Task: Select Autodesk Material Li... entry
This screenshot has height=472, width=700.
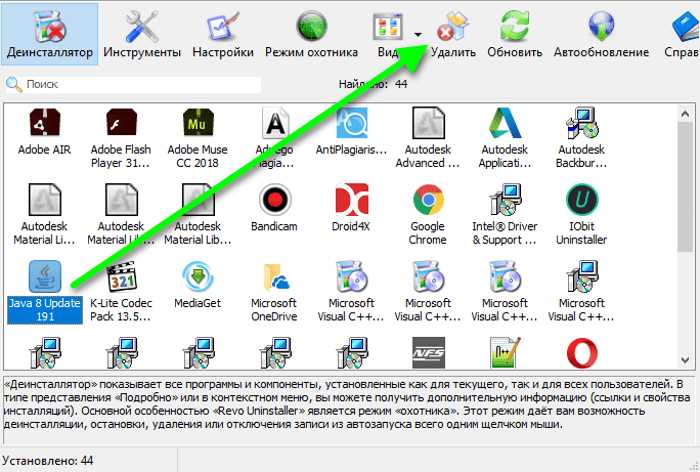Action: coord(44,214)
